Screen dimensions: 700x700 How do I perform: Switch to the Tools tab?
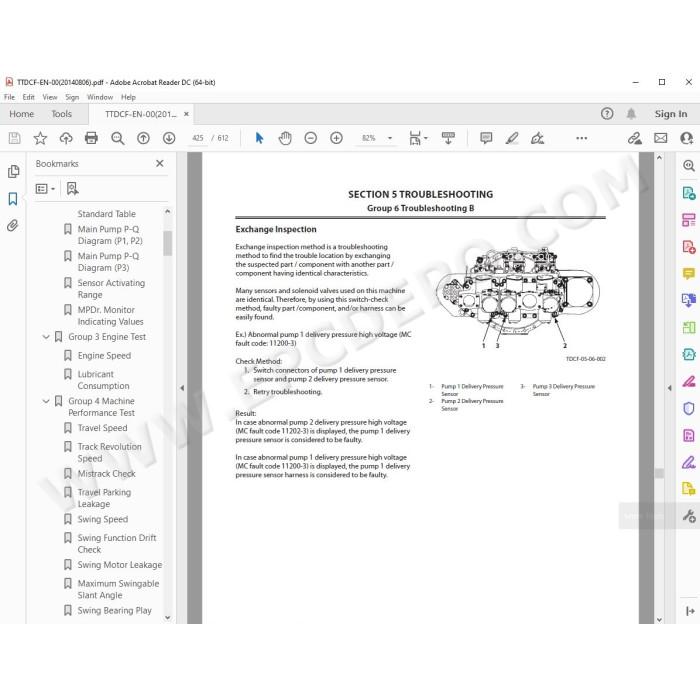(x=62, y=114)
